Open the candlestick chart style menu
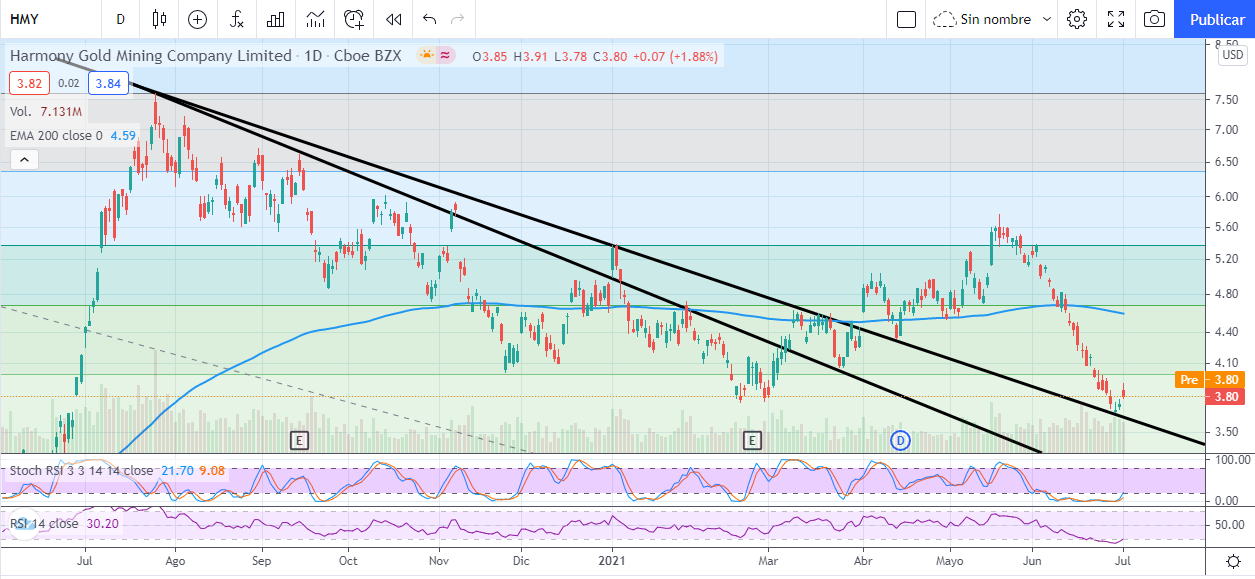This screenshot has height=579, width=1255. 159,19
